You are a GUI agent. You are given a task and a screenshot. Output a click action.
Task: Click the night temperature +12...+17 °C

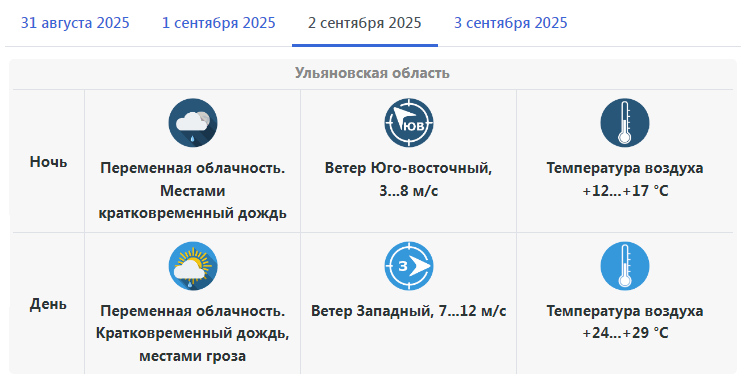pyautogui.click(x=625, y=191)
